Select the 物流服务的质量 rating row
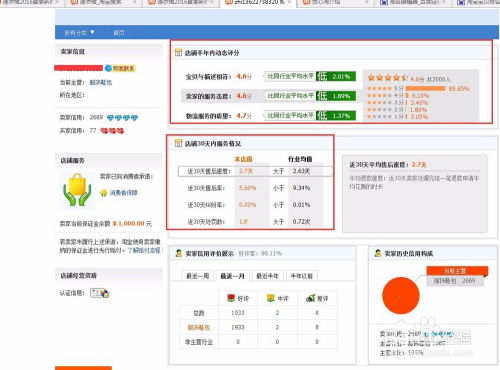The height and width of the screenshot is (370, 500). pyautogui.click(x=271, y=116)
